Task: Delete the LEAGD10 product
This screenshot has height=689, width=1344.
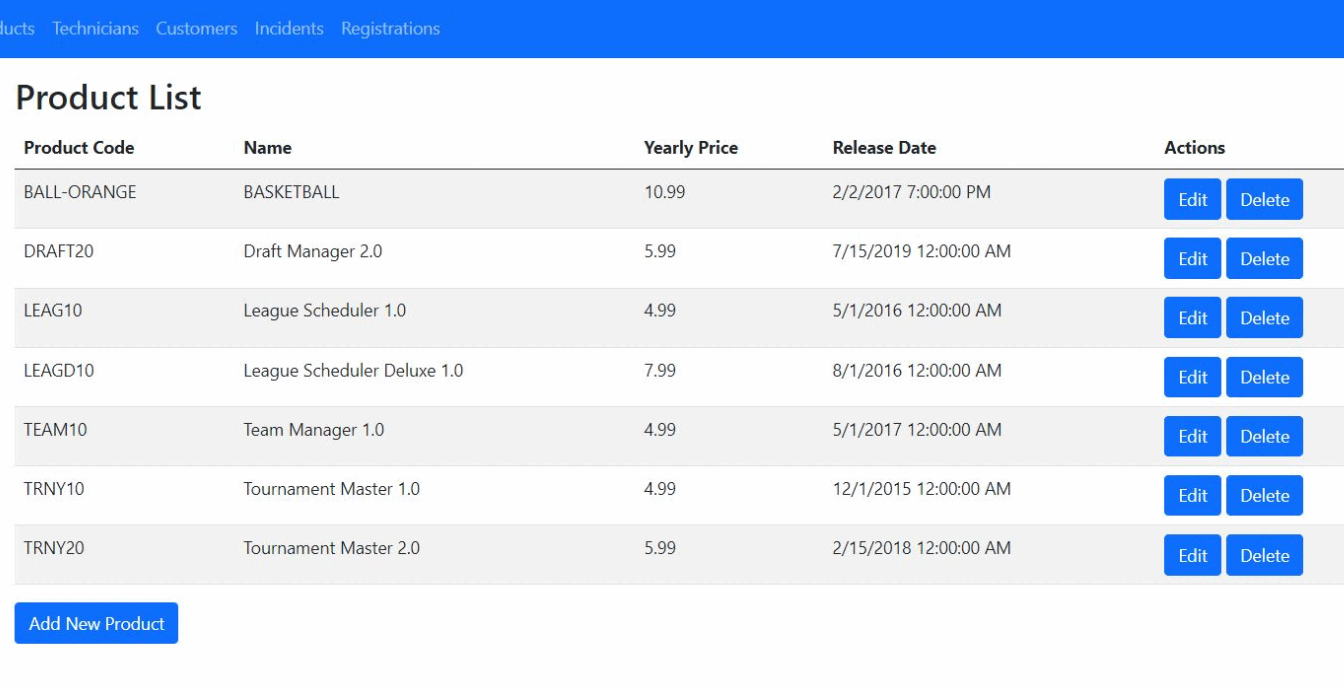Action: tap(1264, 377)
